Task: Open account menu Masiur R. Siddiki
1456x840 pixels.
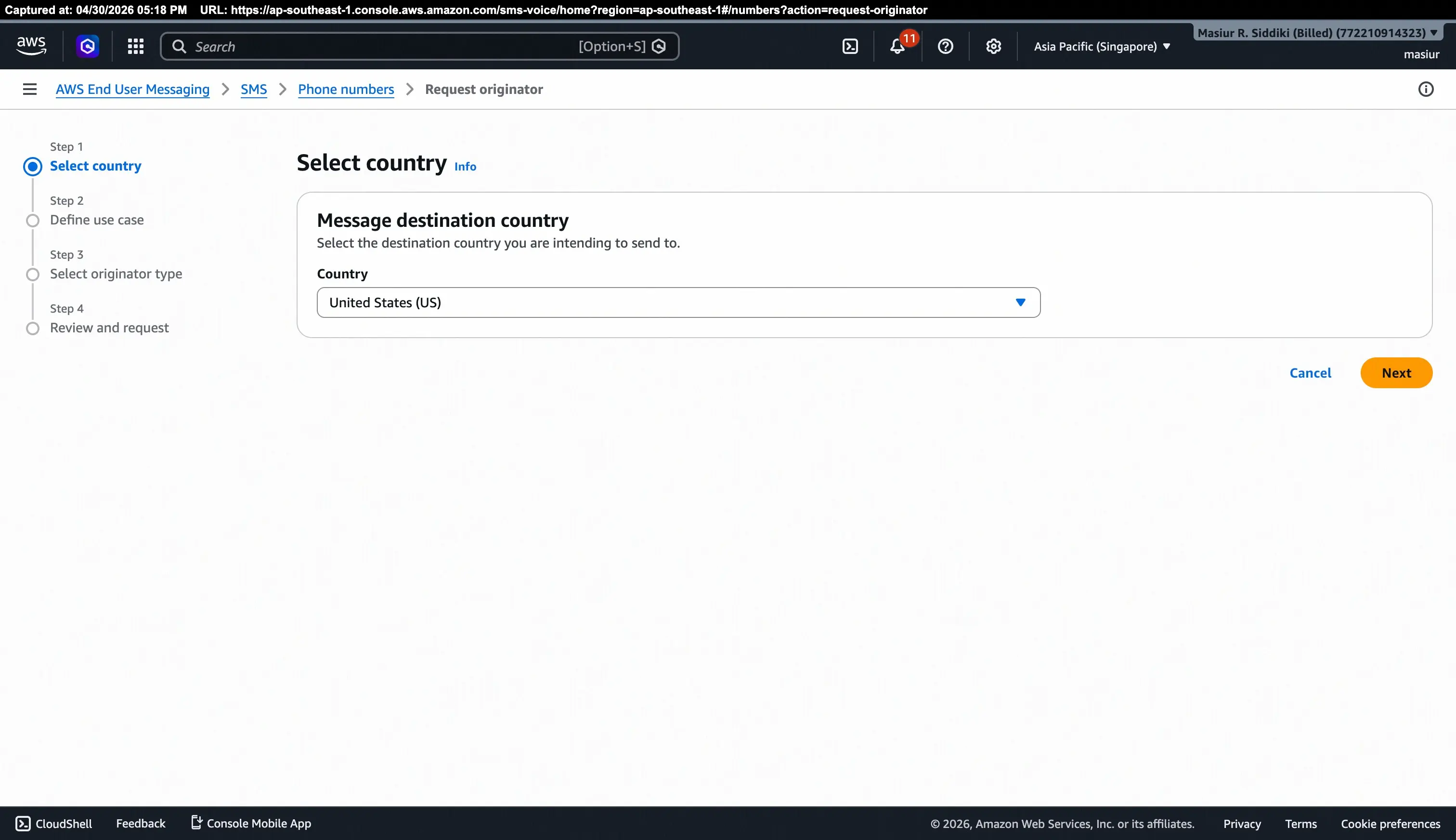Action: pos(1318,33)
